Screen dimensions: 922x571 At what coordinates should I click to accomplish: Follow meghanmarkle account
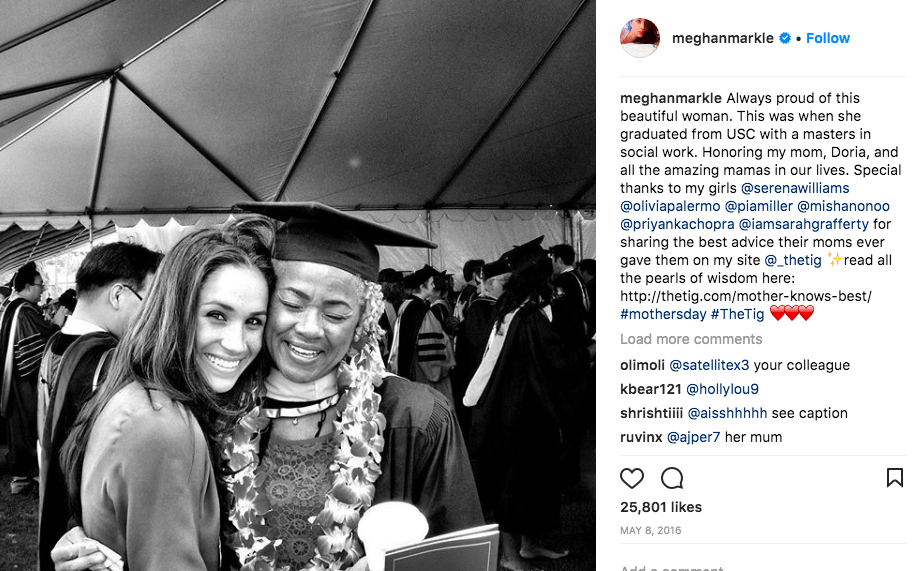coord(827,38)
